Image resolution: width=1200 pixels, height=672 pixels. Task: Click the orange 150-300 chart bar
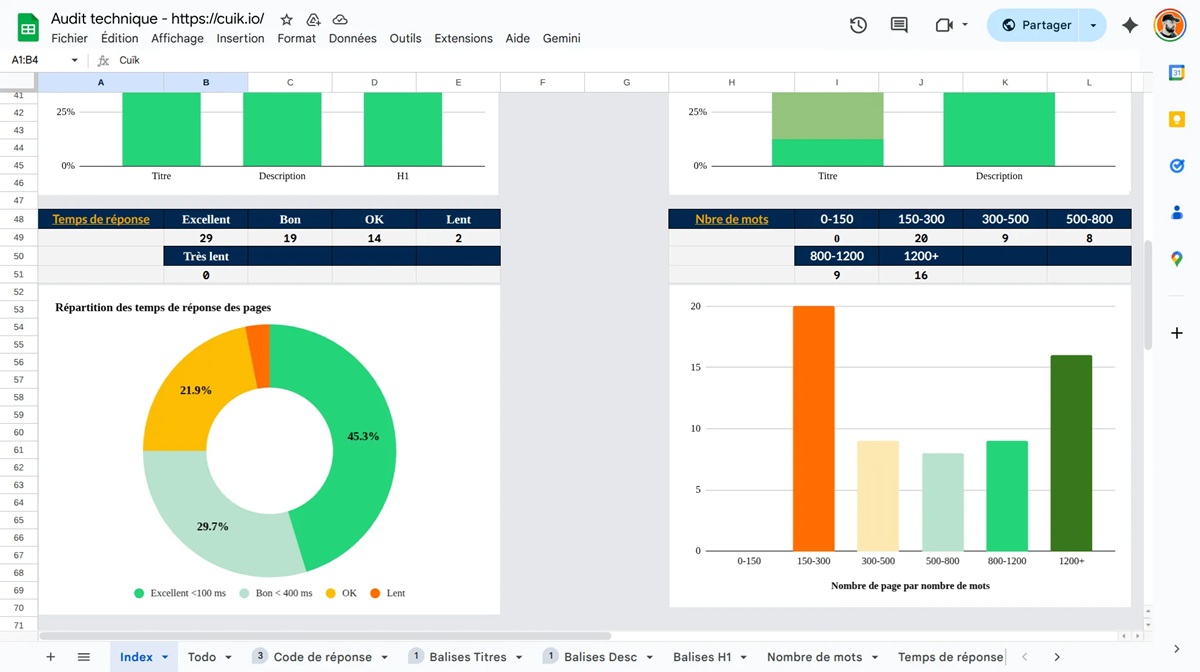(813, 428)
